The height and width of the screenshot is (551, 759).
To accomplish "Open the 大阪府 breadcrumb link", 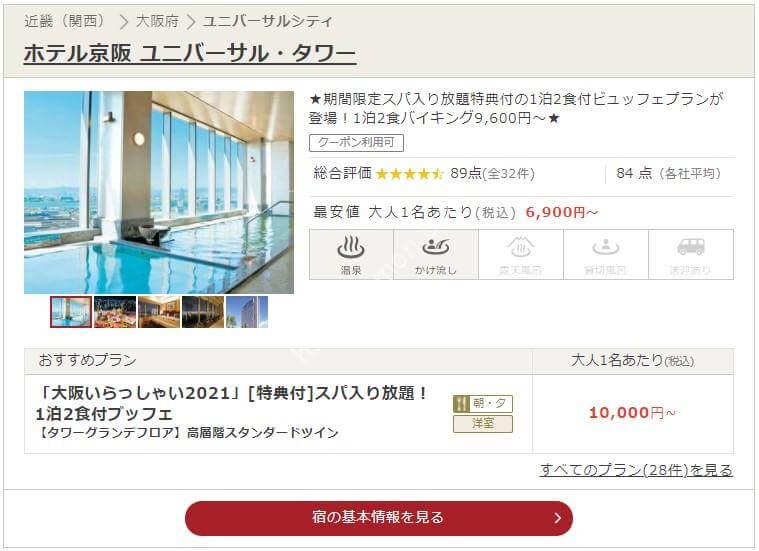I will click(x=157, y=21).
